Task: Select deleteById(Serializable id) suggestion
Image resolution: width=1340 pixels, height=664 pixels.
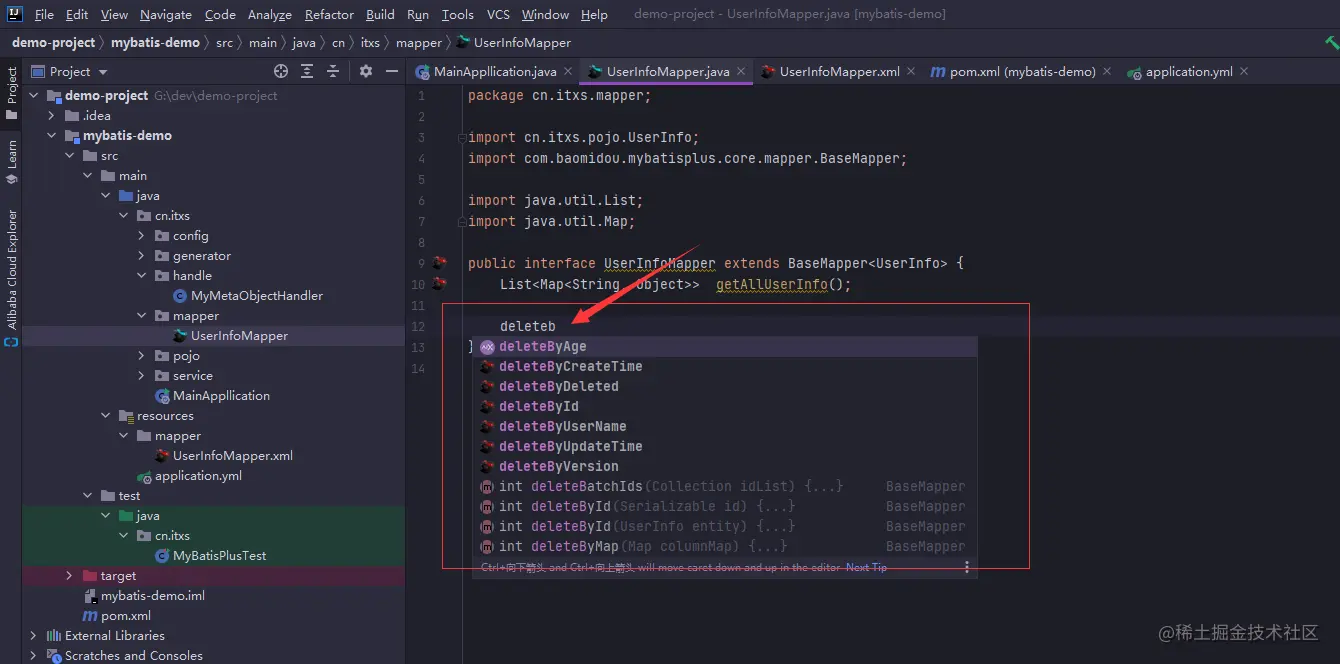Action: (x=725, y=506)
